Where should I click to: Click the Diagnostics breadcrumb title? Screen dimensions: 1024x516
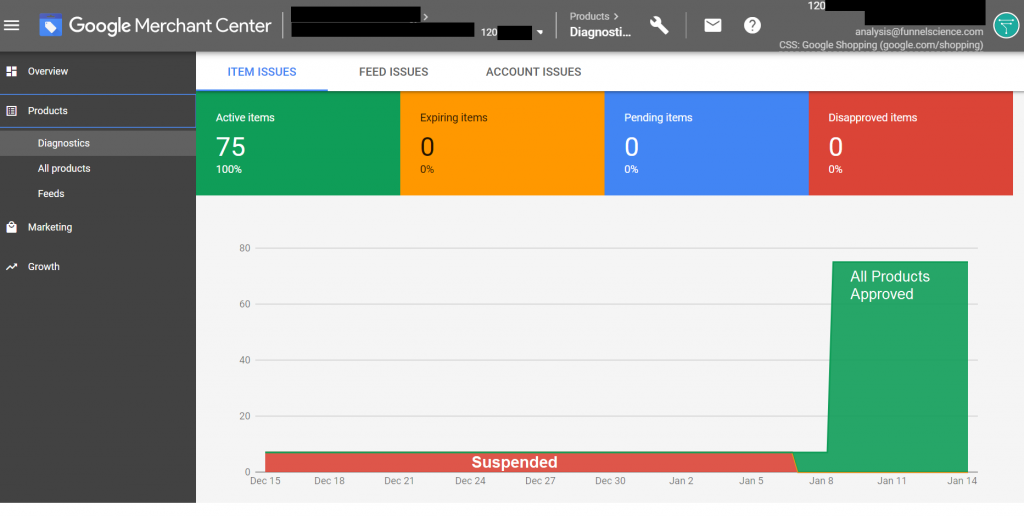tap(600, 31)
